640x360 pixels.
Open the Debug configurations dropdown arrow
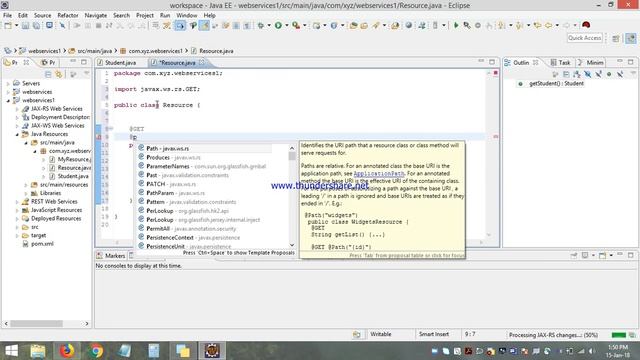click(269, 25)
